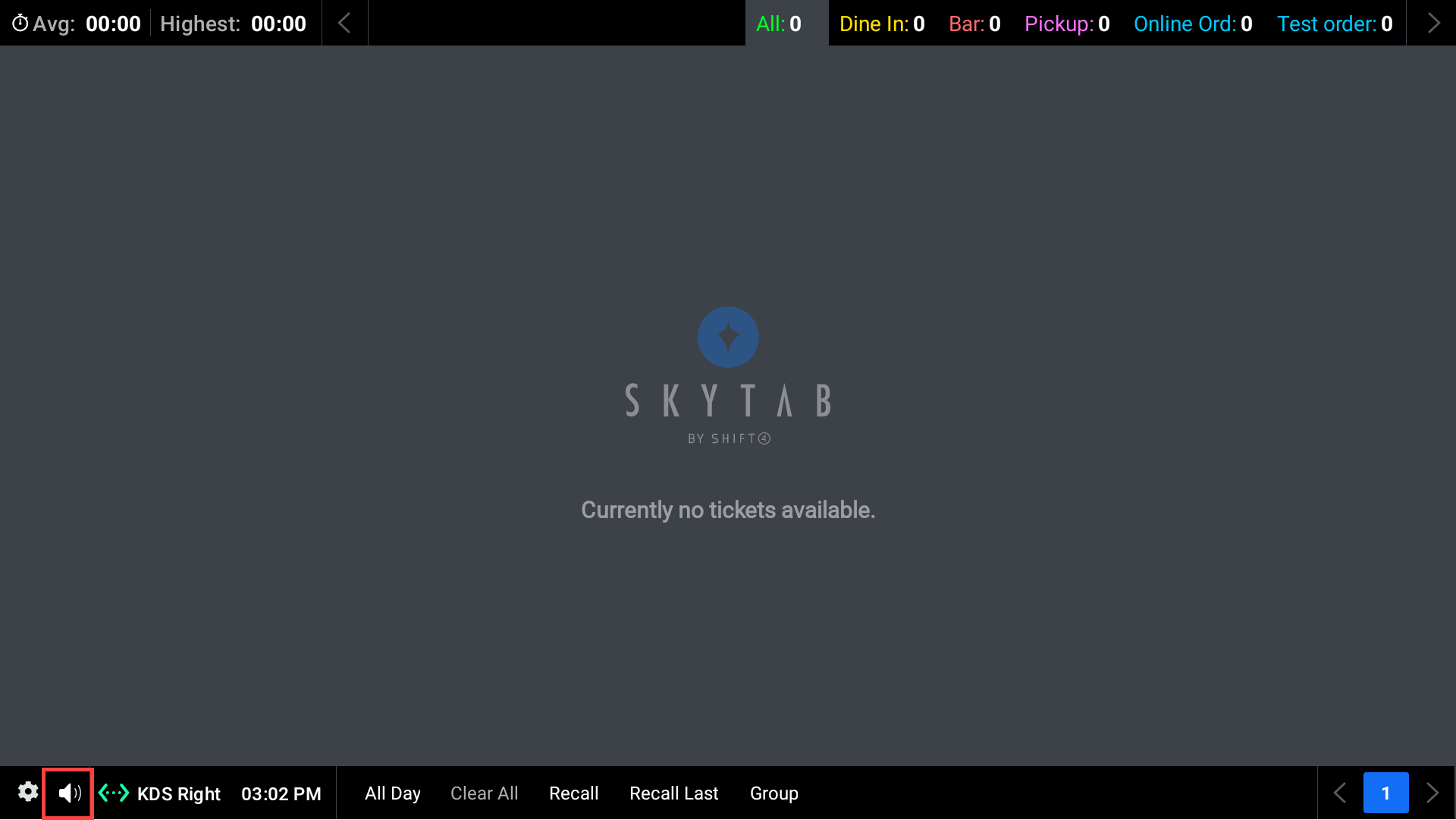Filter by Test order type
Screen dimensions: 1456x820
tap(1335, 24)
